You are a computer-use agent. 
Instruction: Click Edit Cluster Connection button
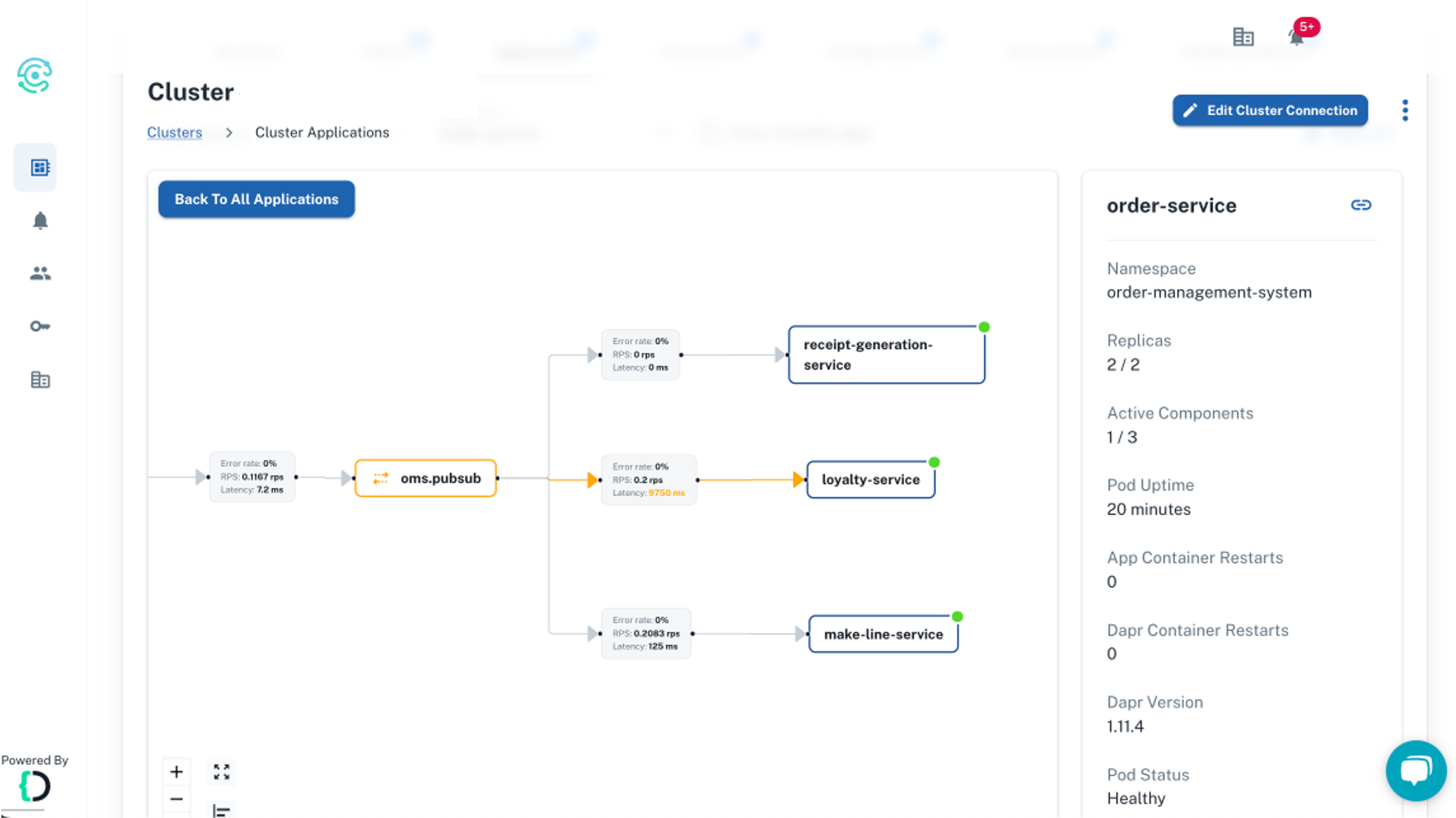tap(1269, 110)
